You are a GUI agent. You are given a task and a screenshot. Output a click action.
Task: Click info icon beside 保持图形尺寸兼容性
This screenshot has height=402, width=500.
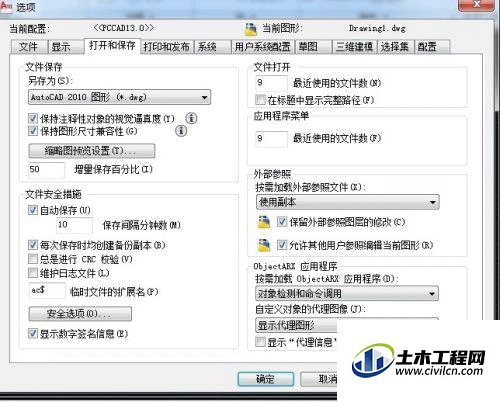pyautogui.click(x=181, y=131)
